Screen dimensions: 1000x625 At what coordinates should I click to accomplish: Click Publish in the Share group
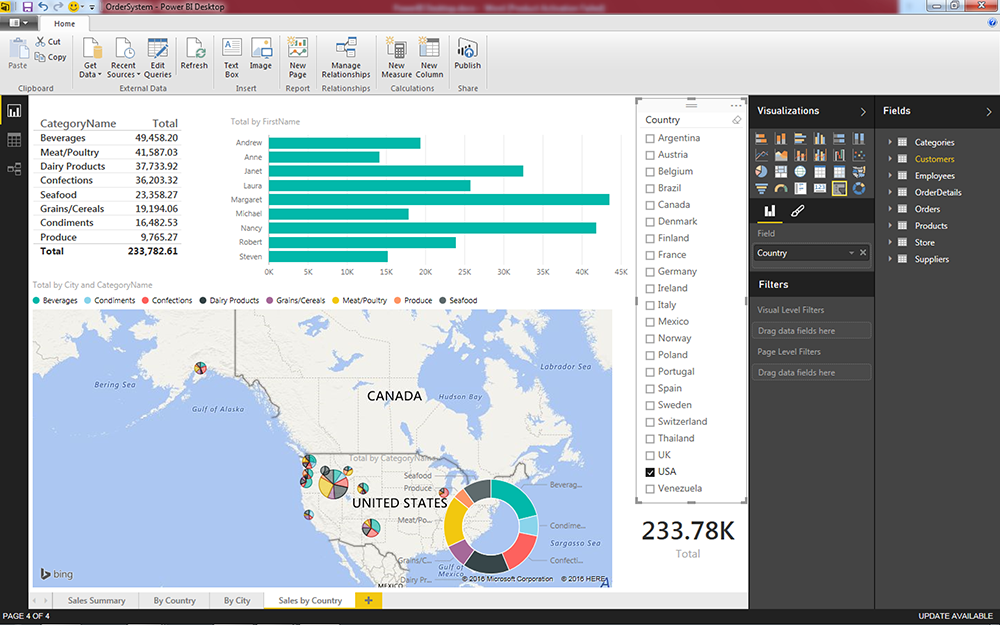tap(467, 54)
